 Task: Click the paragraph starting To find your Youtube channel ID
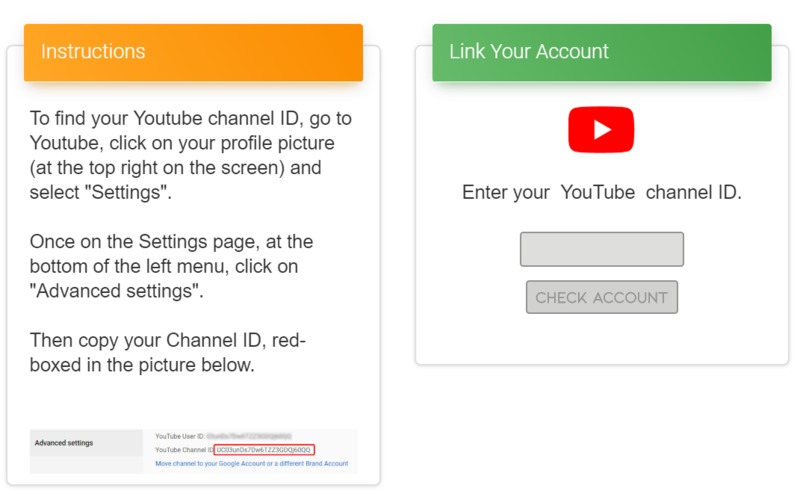point(190,155)
